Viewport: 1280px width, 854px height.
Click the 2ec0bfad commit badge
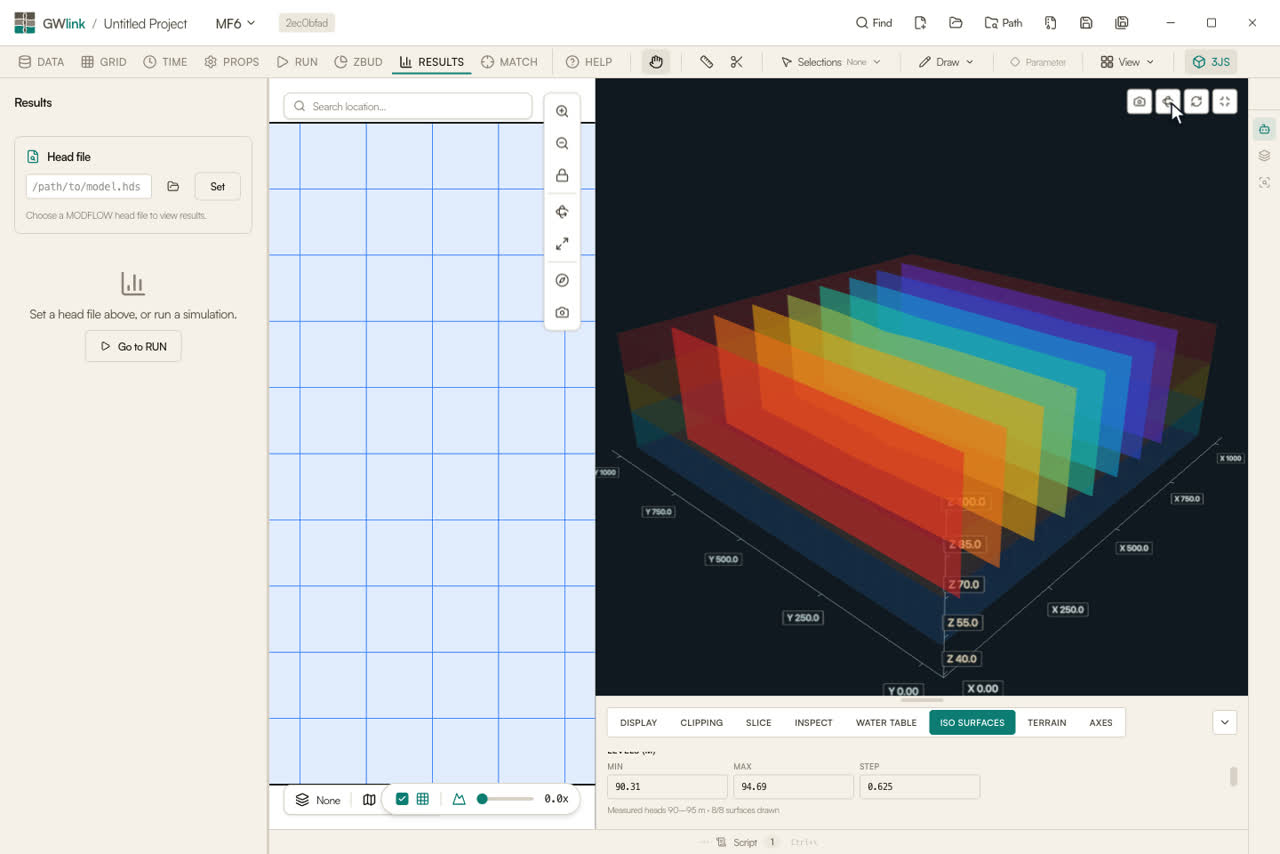[x=307, y=23]
